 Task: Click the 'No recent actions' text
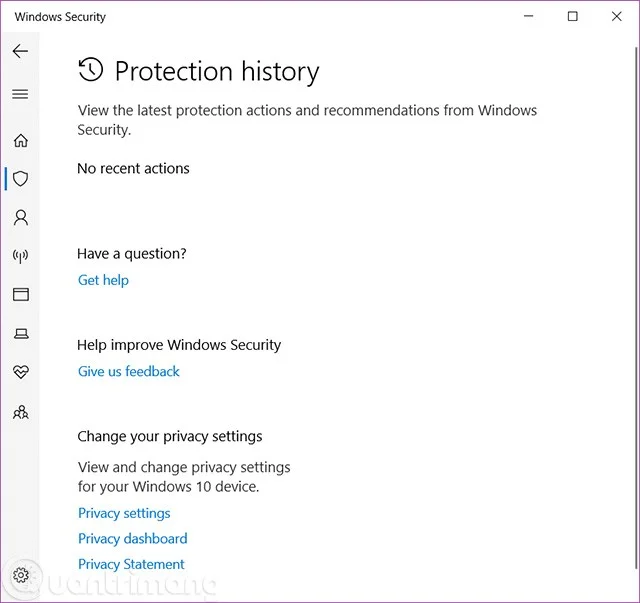pyautogui.click(x=133, y=169)
